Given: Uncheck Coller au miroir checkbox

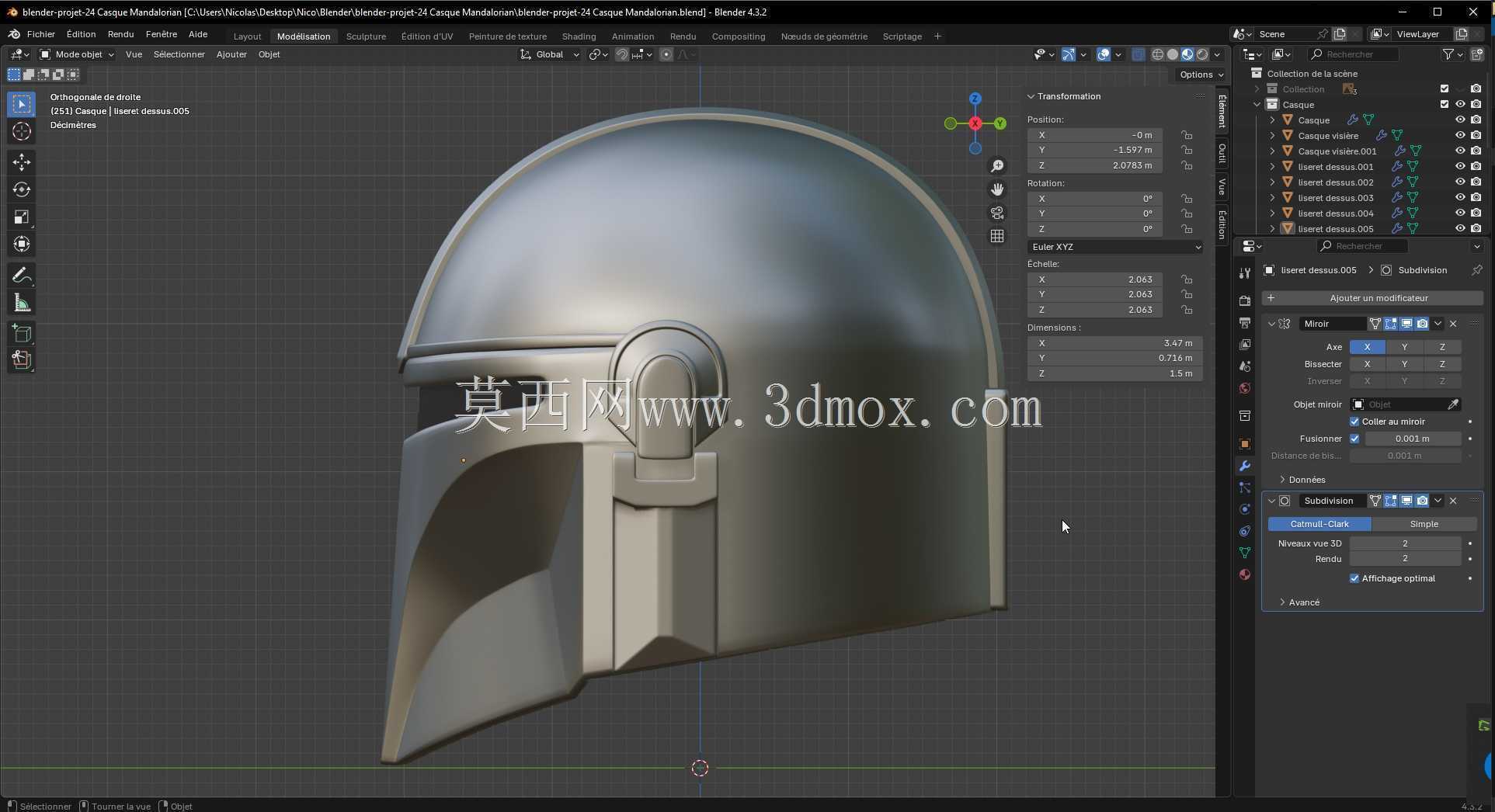Looking at the screenshot, I should (1354, 422).
